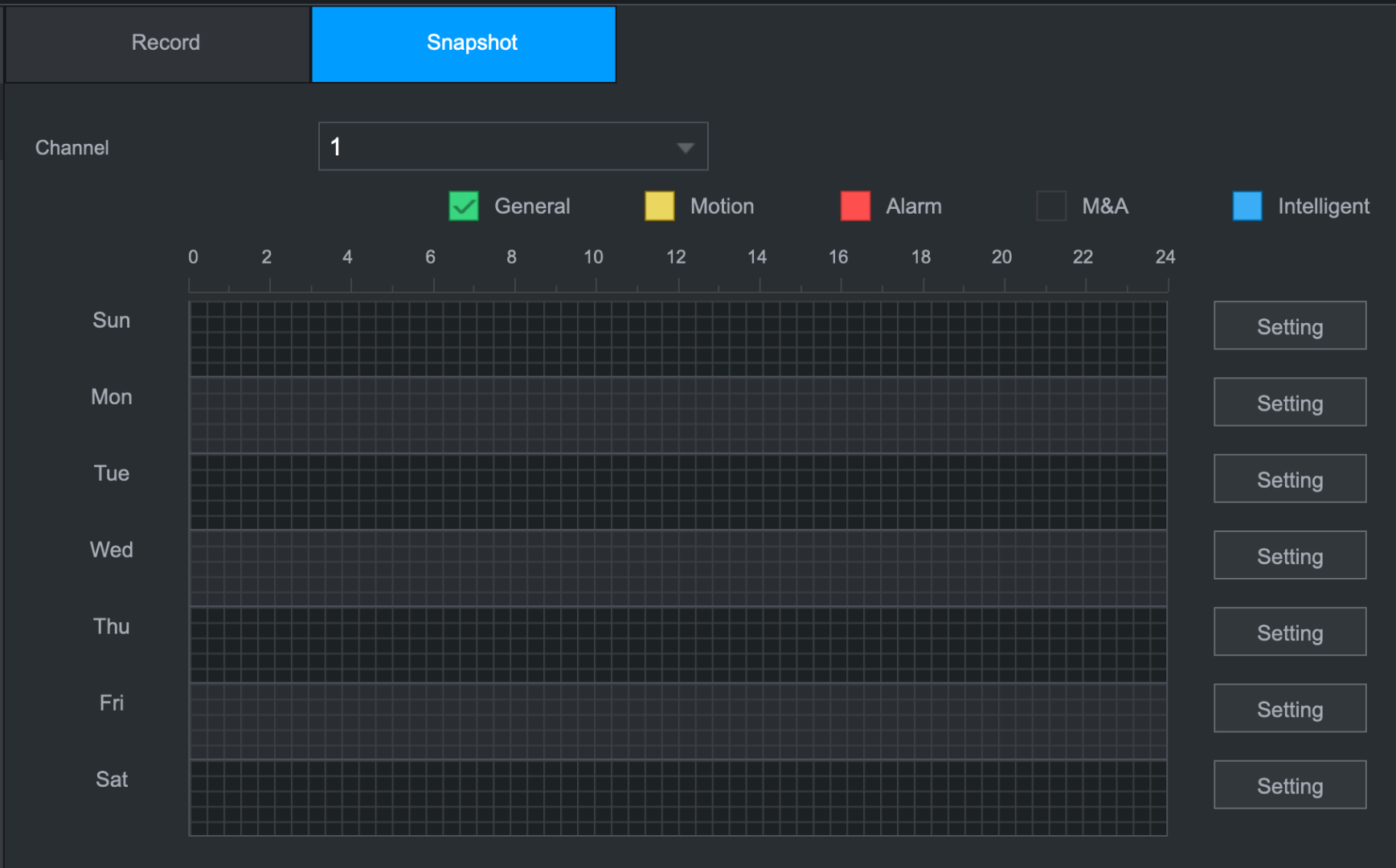Click the Wed row in schedule grid
This screenshot has height=868, width=1396.
[678, 568]
